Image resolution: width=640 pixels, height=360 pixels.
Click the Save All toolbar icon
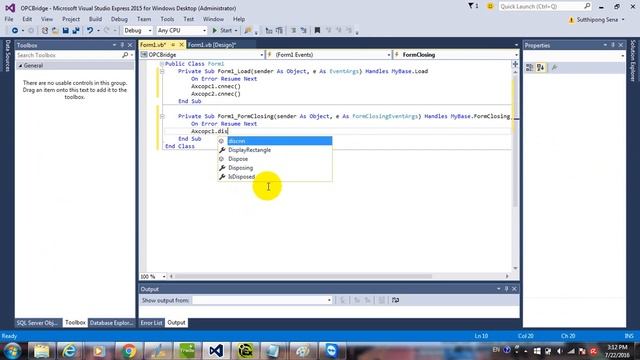(x=76, y=31)
